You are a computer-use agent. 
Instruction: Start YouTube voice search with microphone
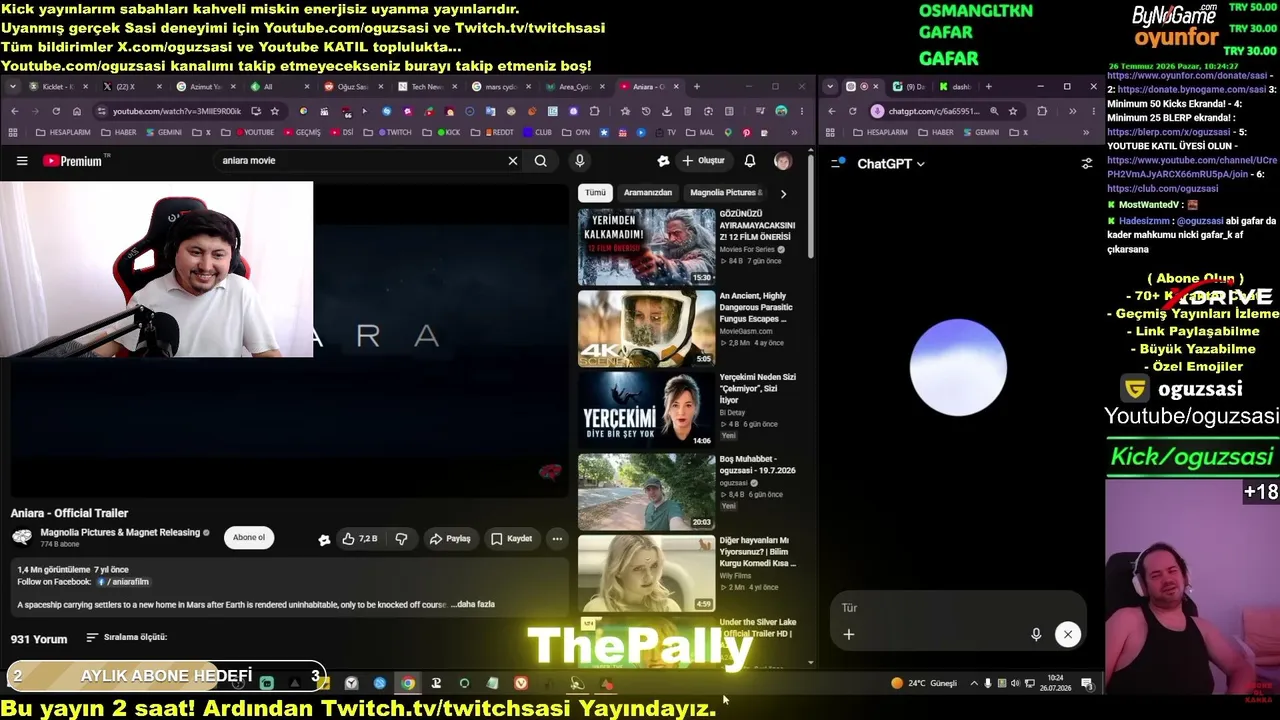(x=579, y=161)
